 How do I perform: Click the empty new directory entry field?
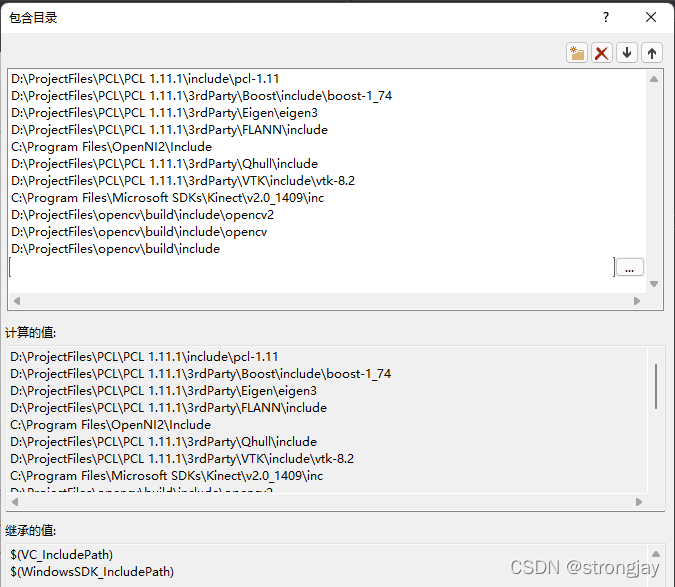(312, 267)
